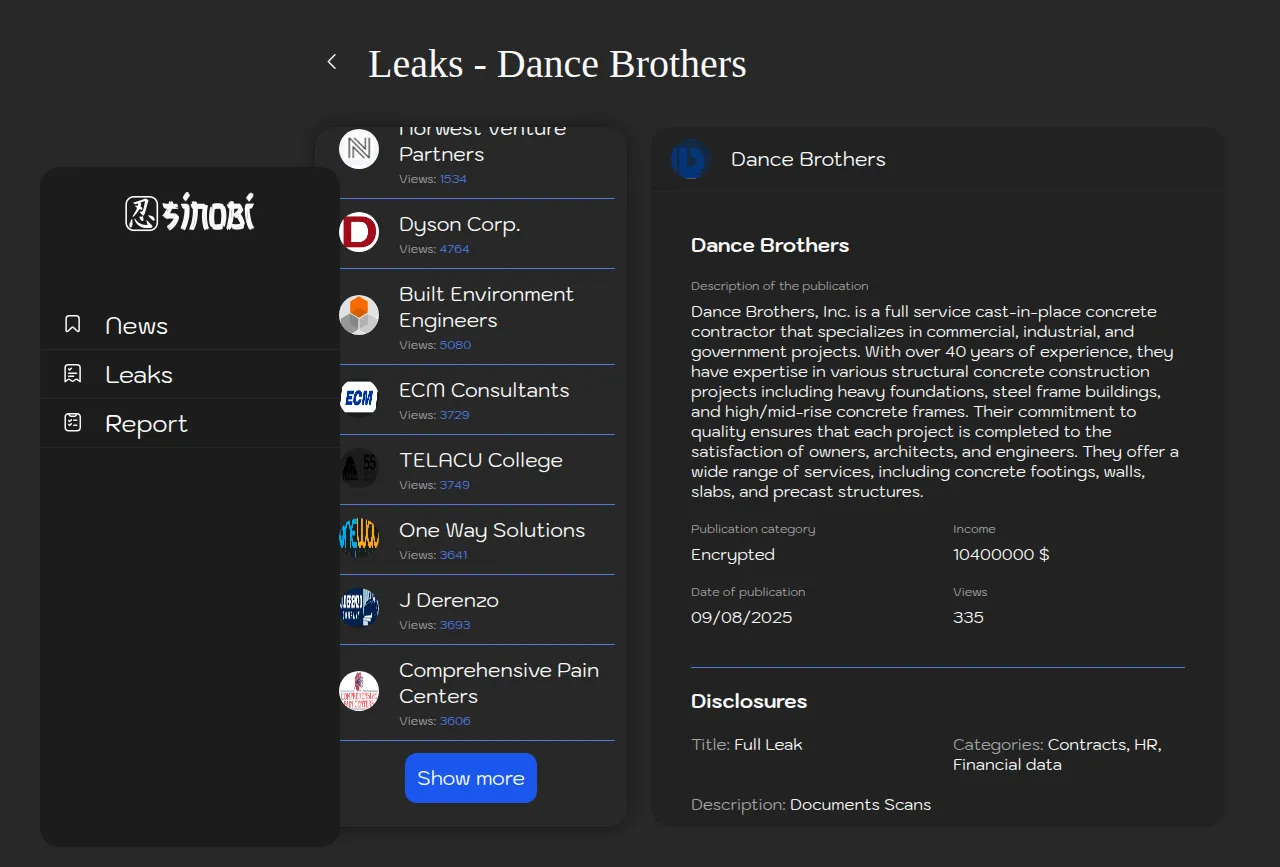The width and height of the screenshot is (1280, 867).
Task: Open the Norwest Venture Partners entry
Action: pos(482,143)
